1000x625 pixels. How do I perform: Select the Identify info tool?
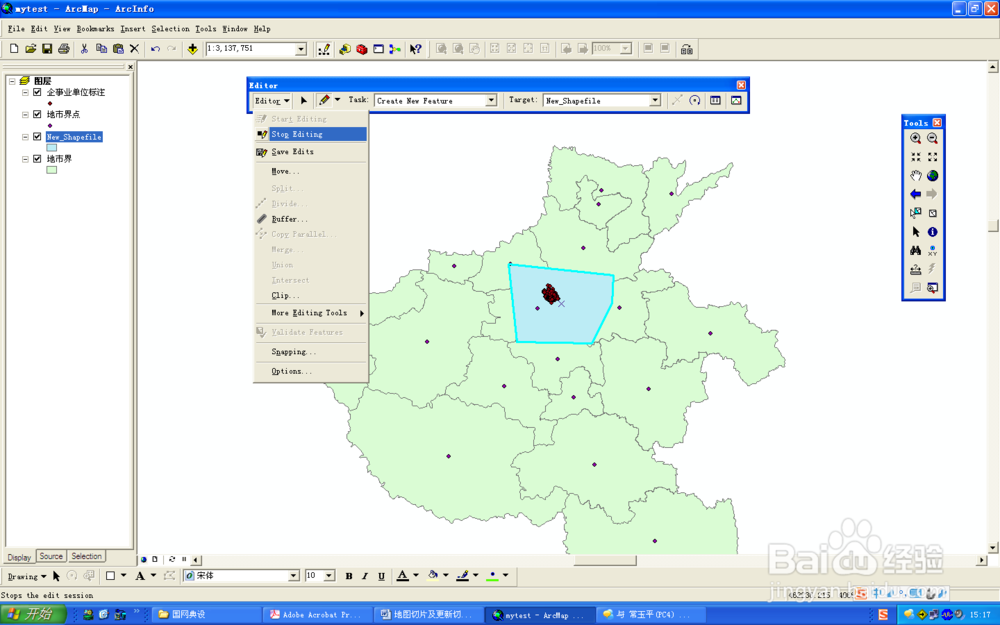coord(932,232)
